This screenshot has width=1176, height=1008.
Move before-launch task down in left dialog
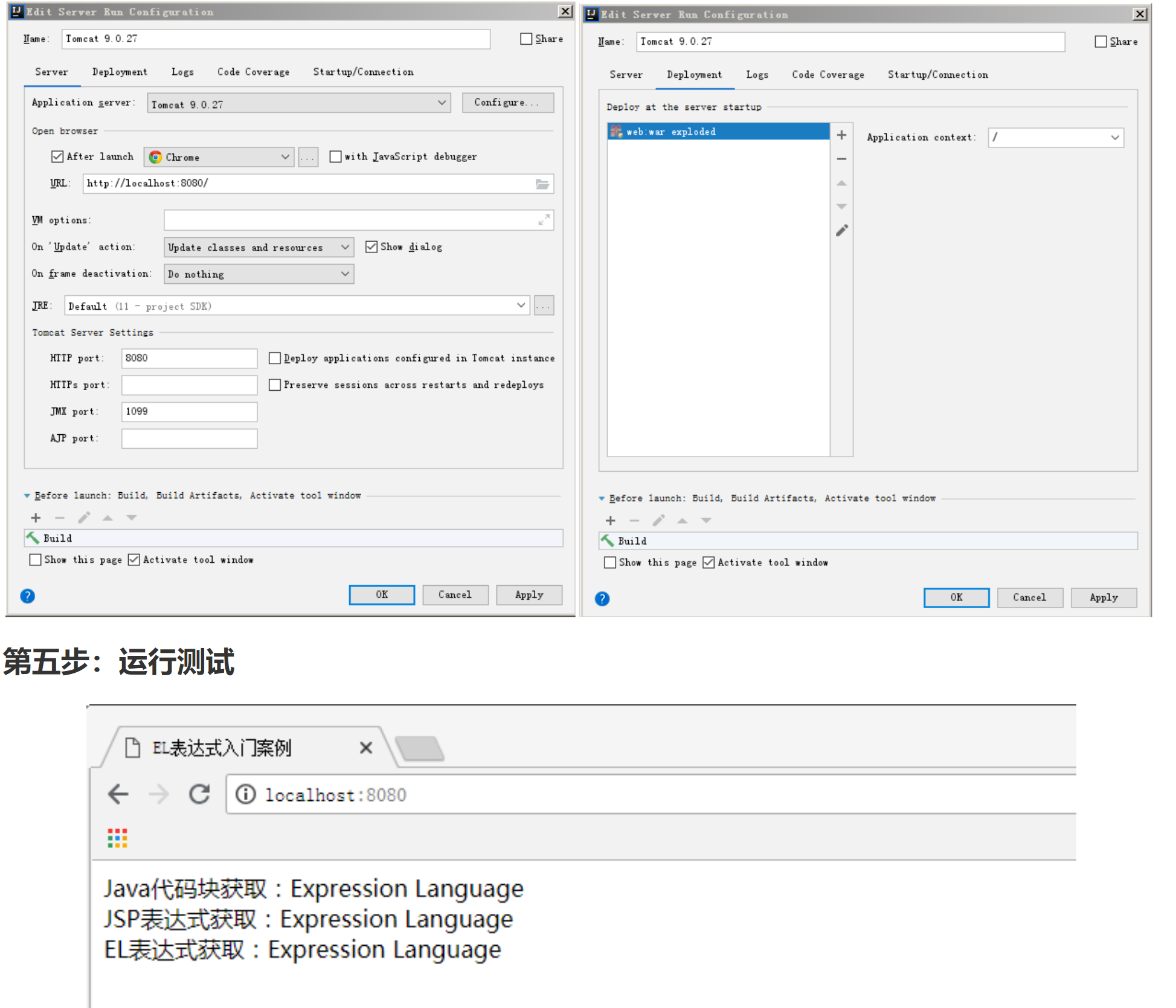click(132, 518)
